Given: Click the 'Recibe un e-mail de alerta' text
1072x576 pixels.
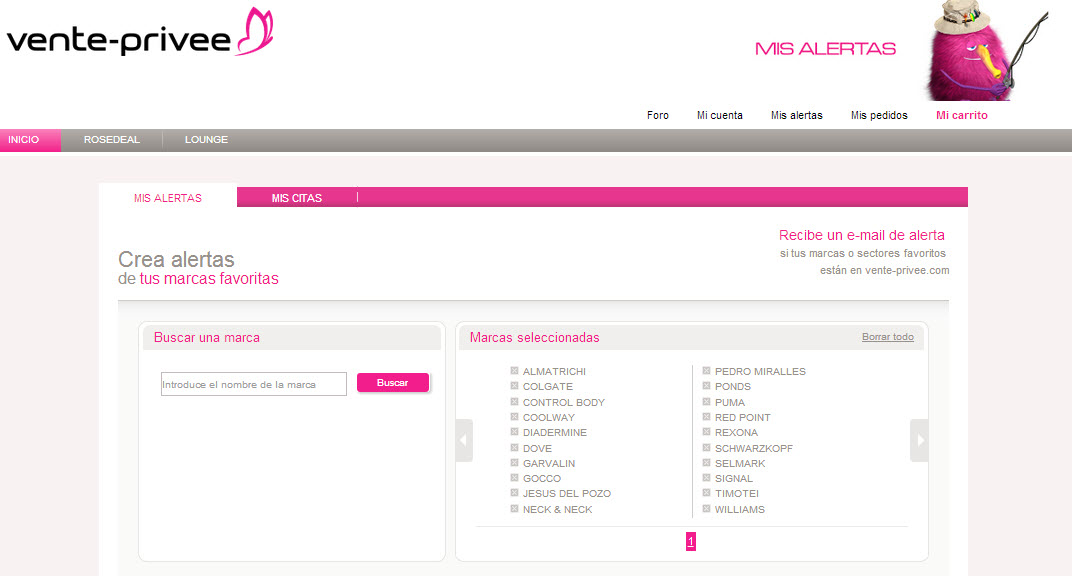Looking at the screenshot, I should [861, 235].
